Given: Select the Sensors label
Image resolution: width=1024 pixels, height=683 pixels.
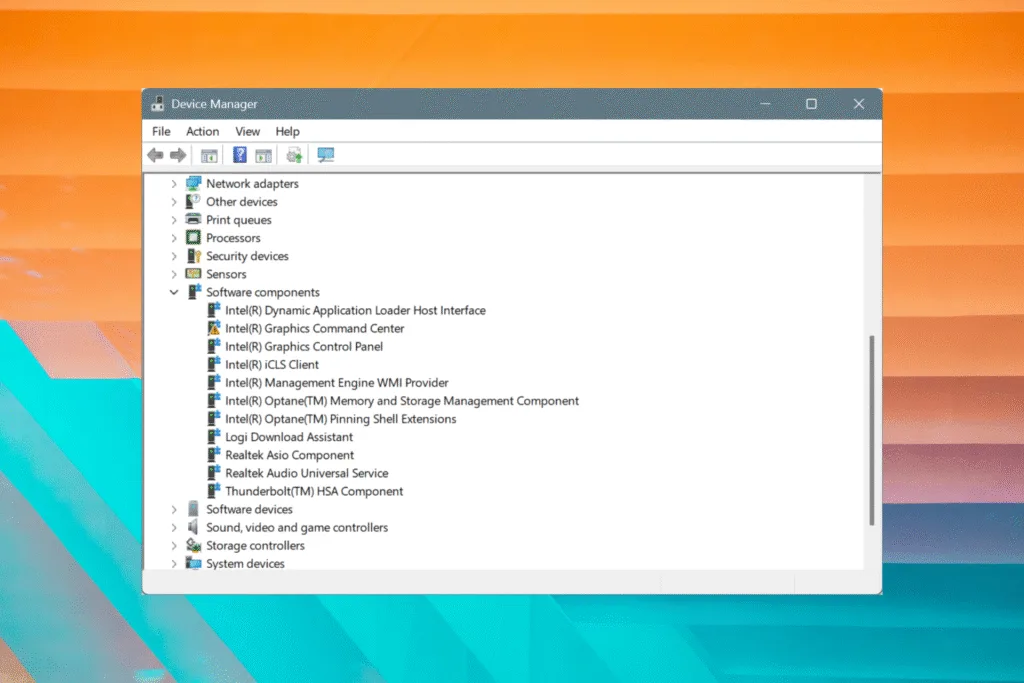Looking at the screenshot, I should tap(226, 274).
